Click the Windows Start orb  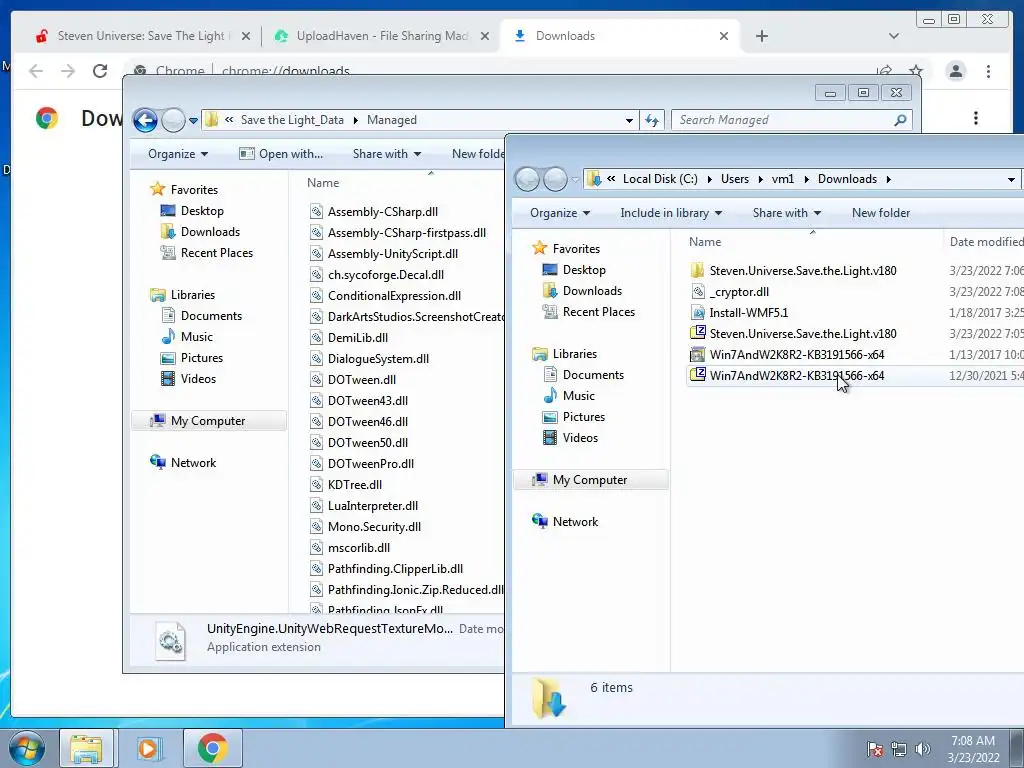click(x=26, y=748)
